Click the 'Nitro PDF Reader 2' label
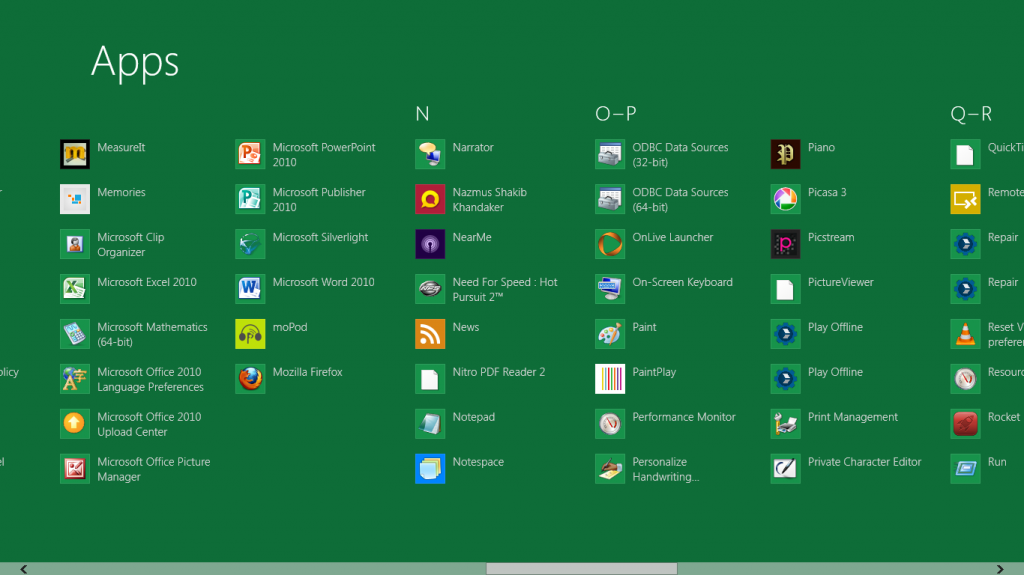The height and width of the screenshot is (575, 1024). (499, 372)
